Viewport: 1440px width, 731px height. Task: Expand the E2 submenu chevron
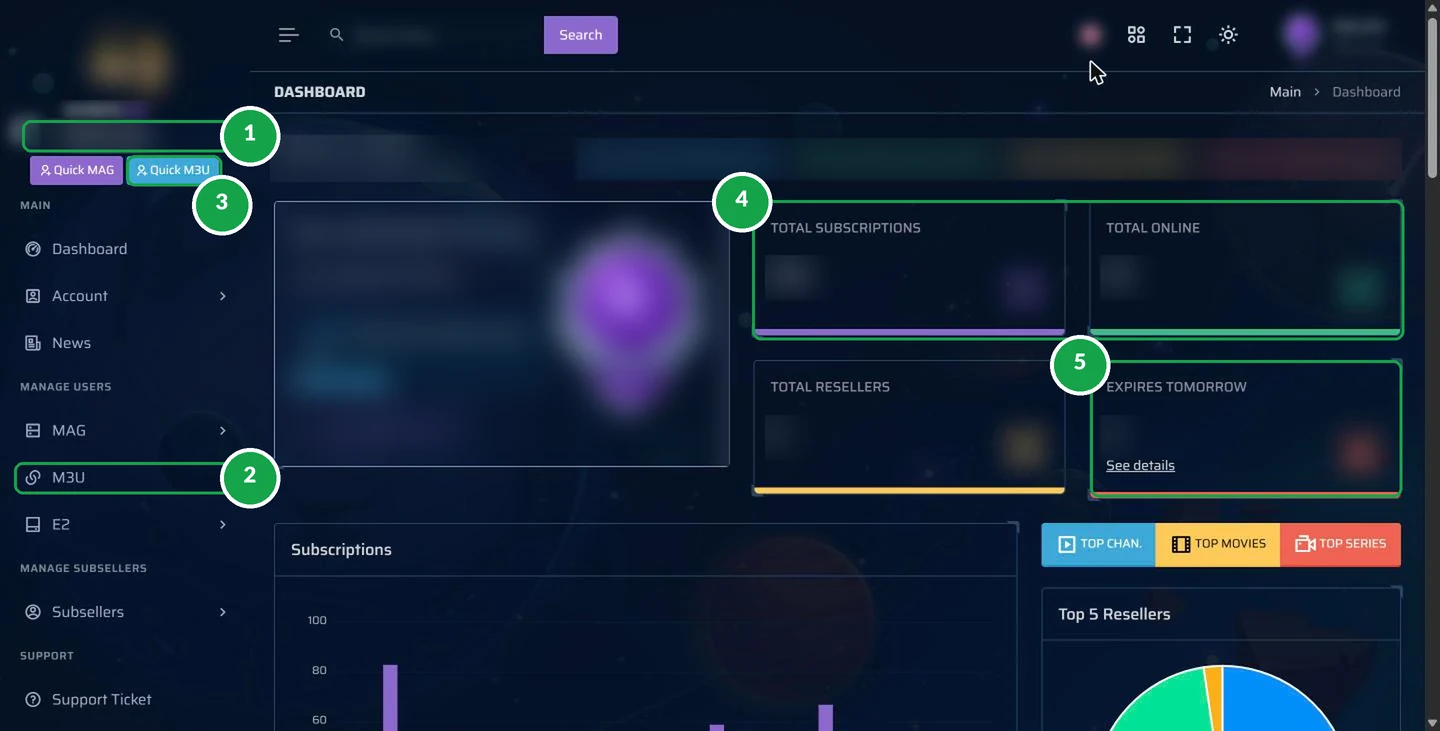point(223,525)
